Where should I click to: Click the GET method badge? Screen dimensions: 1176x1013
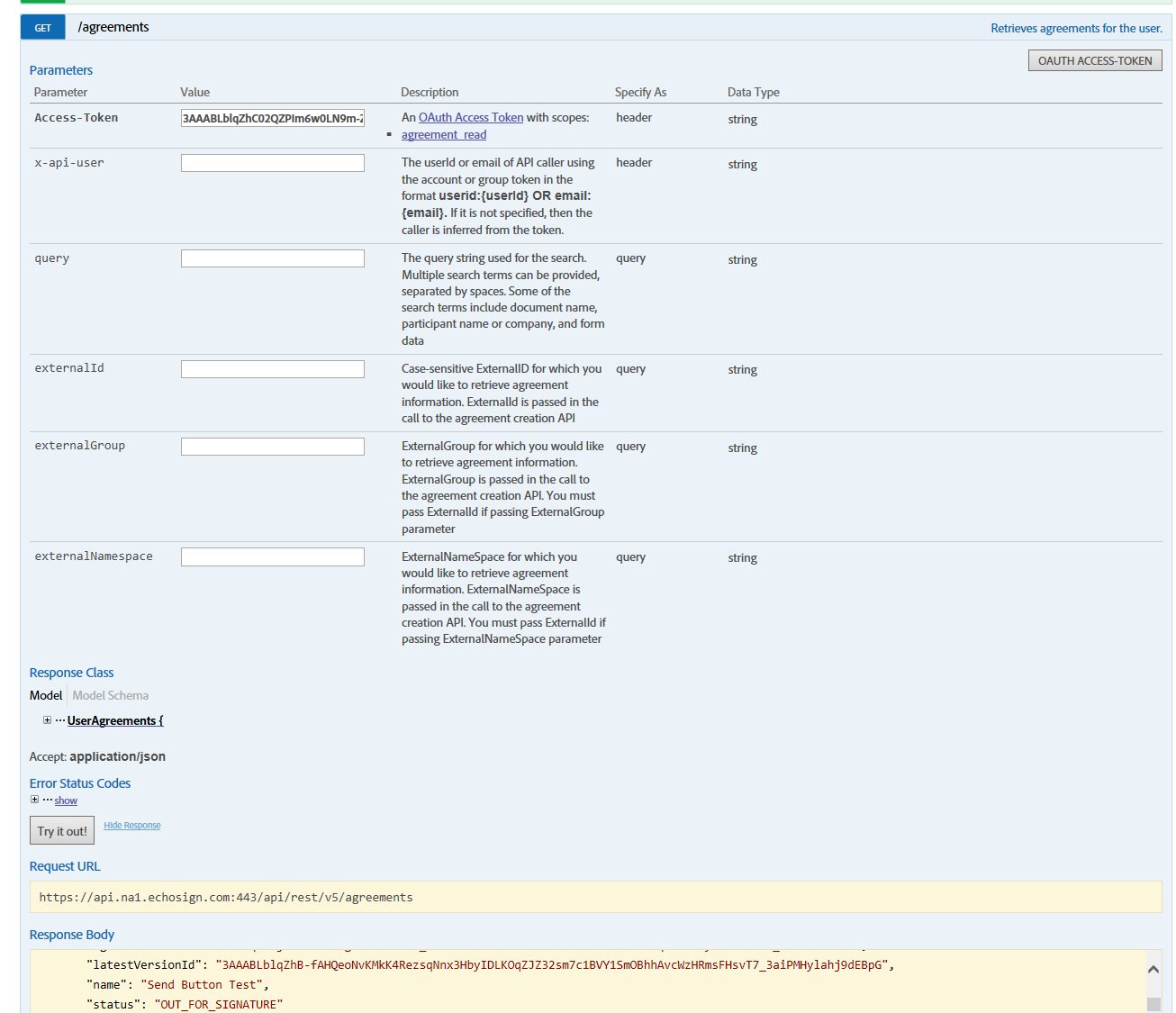pyautogui.click(x=42, y=27)
